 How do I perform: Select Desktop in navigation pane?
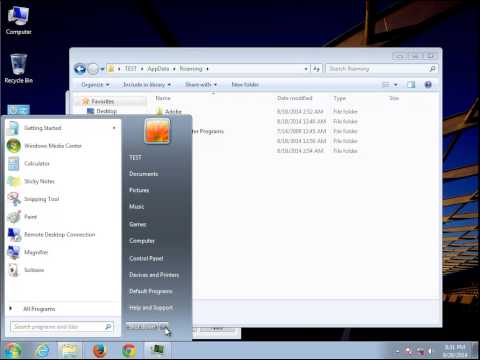point(106,111)
